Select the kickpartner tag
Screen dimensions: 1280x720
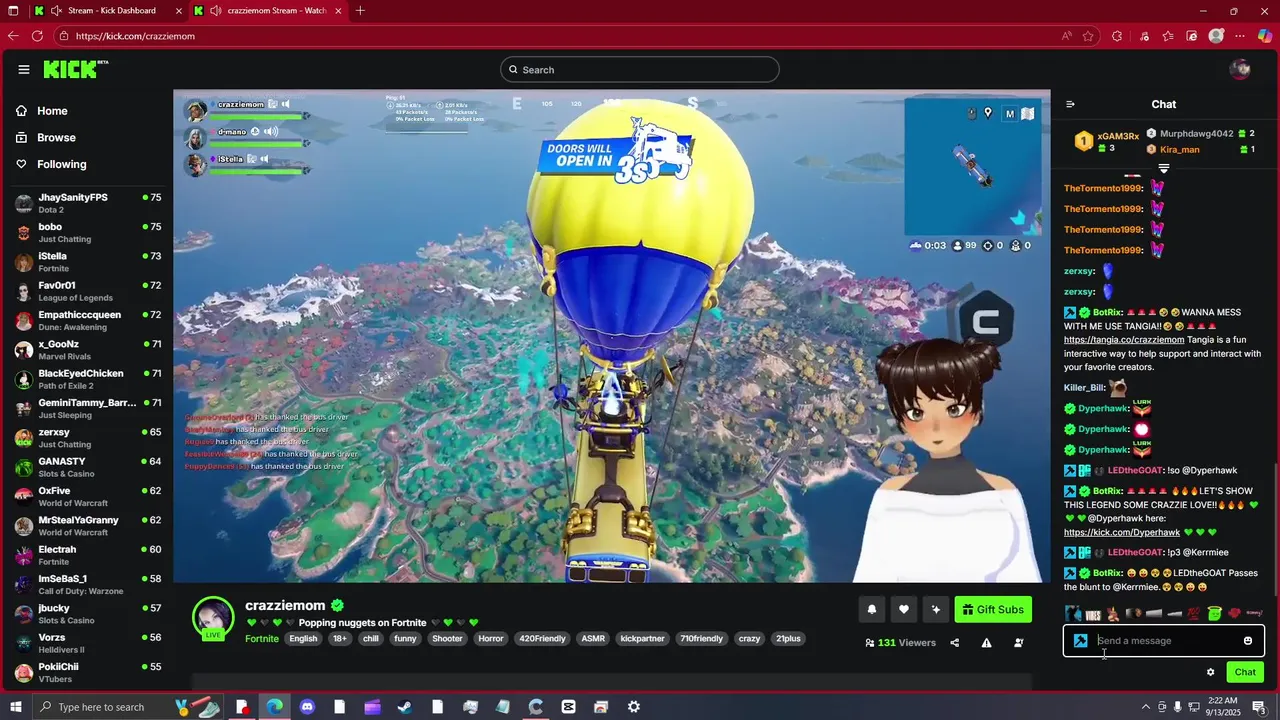tap(642, 639)
